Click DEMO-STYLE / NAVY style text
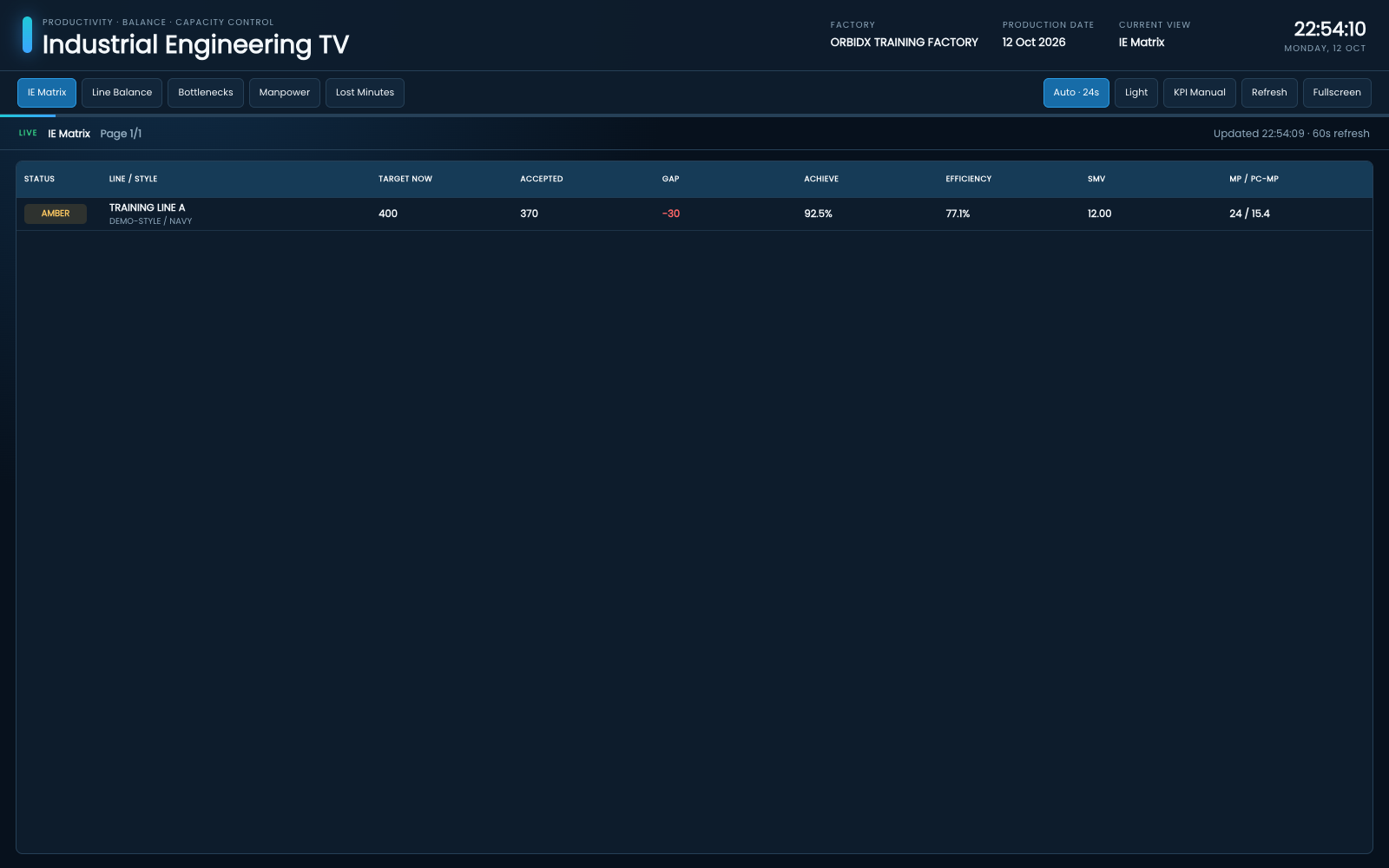 150,221
